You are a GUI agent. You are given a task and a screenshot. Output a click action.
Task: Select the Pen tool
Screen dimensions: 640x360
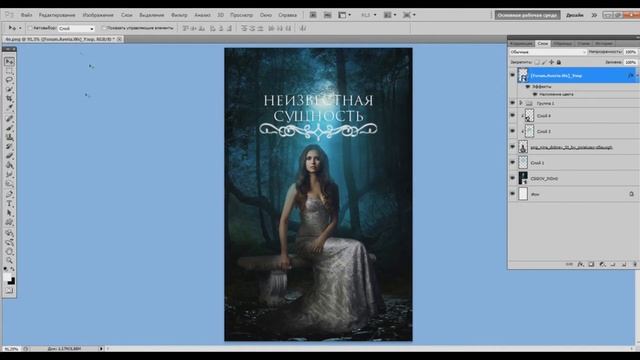click(x=9, y=194)
